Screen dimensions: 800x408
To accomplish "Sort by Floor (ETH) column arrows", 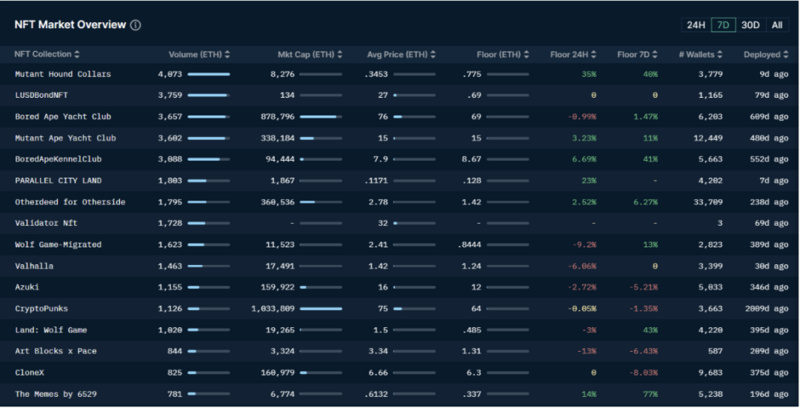I will tap(527, 55).
